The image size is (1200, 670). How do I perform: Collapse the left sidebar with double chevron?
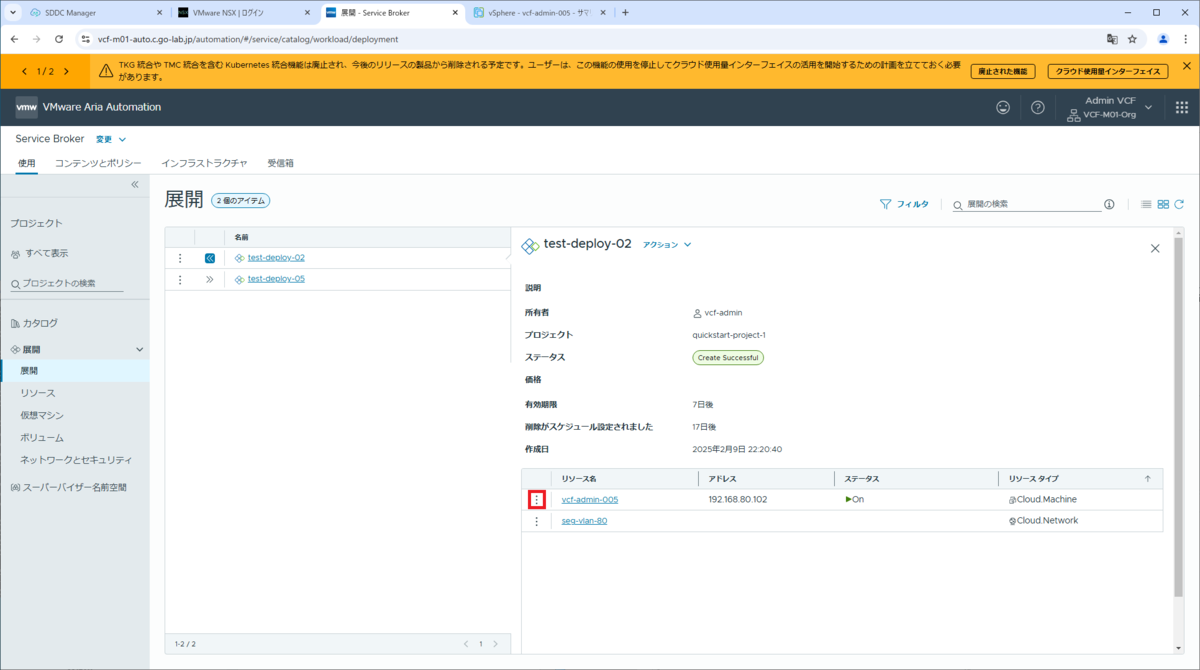click(135, 185)
